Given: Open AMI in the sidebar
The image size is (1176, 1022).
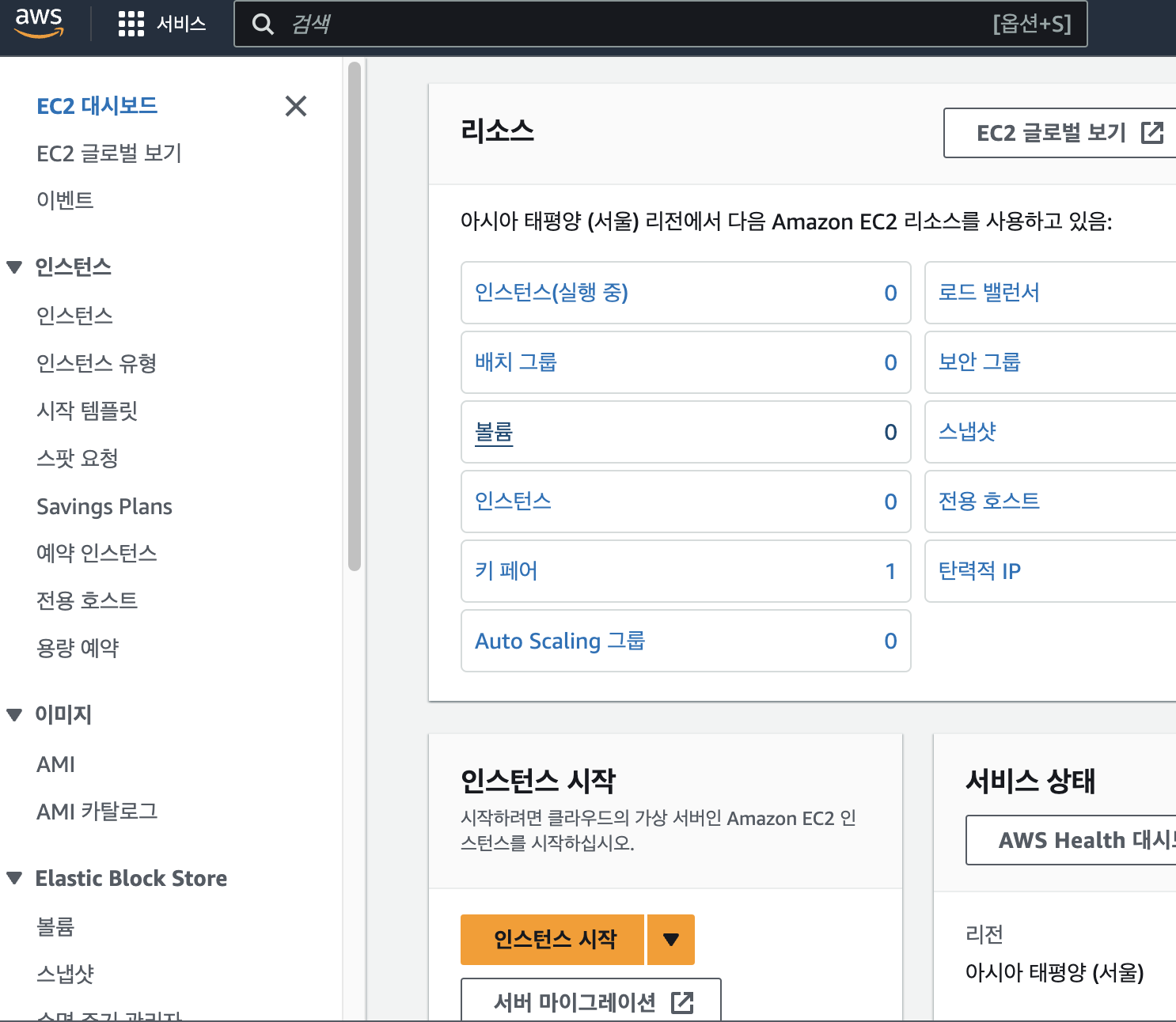Looking at the screenshot, I should (x=55, y=764).
